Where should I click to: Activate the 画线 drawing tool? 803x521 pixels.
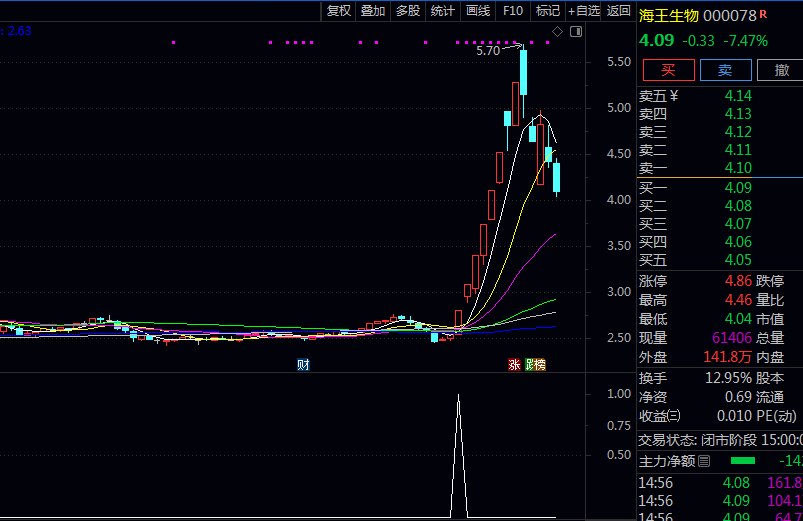(x=478, y=11)
